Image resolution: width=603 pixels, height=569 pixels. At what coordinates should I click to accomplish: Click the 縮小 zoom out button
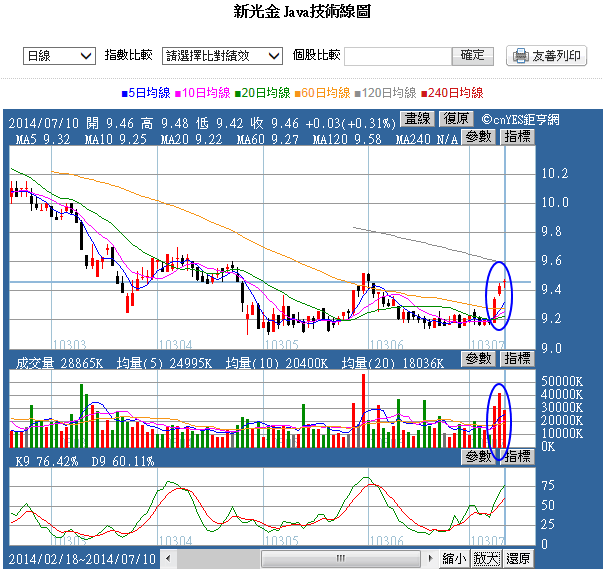tap(454, 558)
